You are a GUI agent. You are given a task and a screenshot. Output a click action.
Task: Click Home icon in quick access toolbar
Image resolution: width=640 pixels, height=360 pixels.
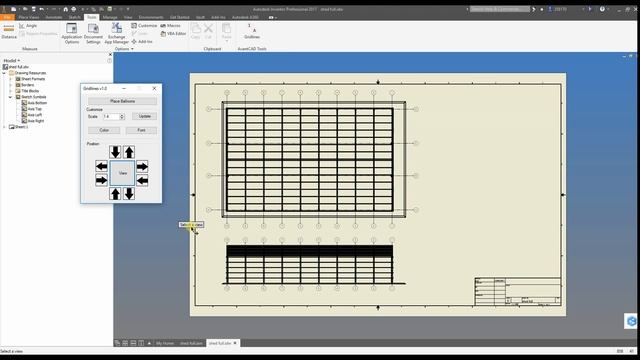coord(65,9)
